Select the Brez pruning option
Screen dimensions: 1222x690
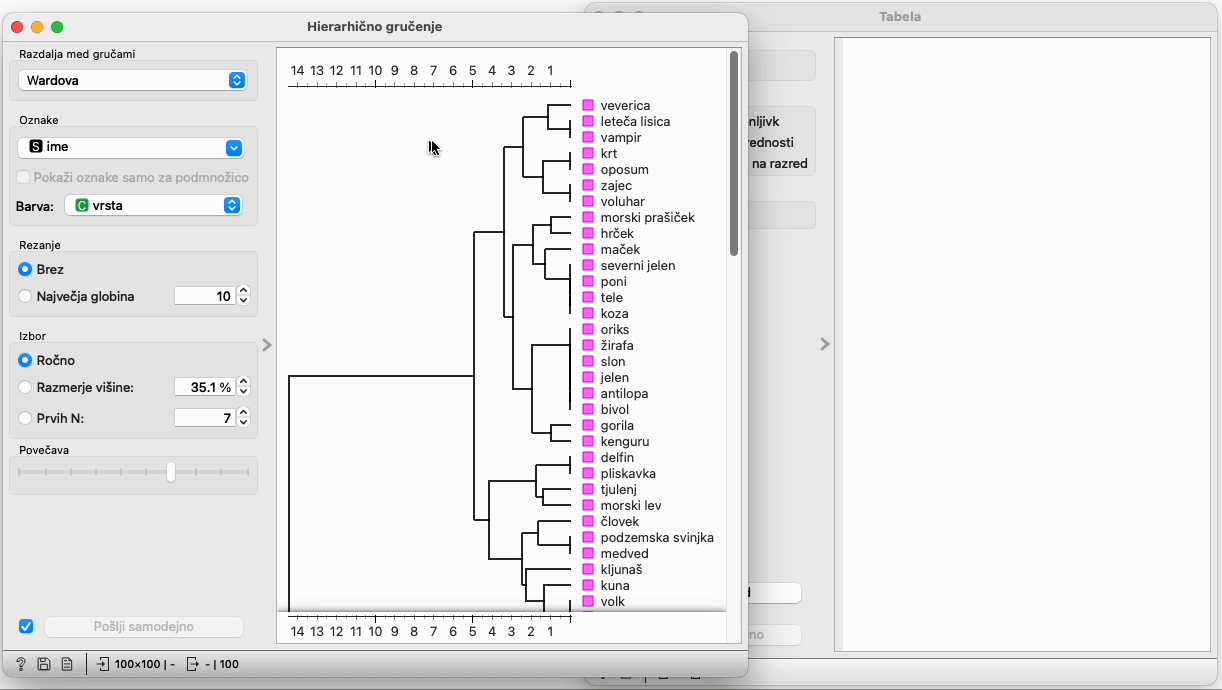(x=25, y=269)
